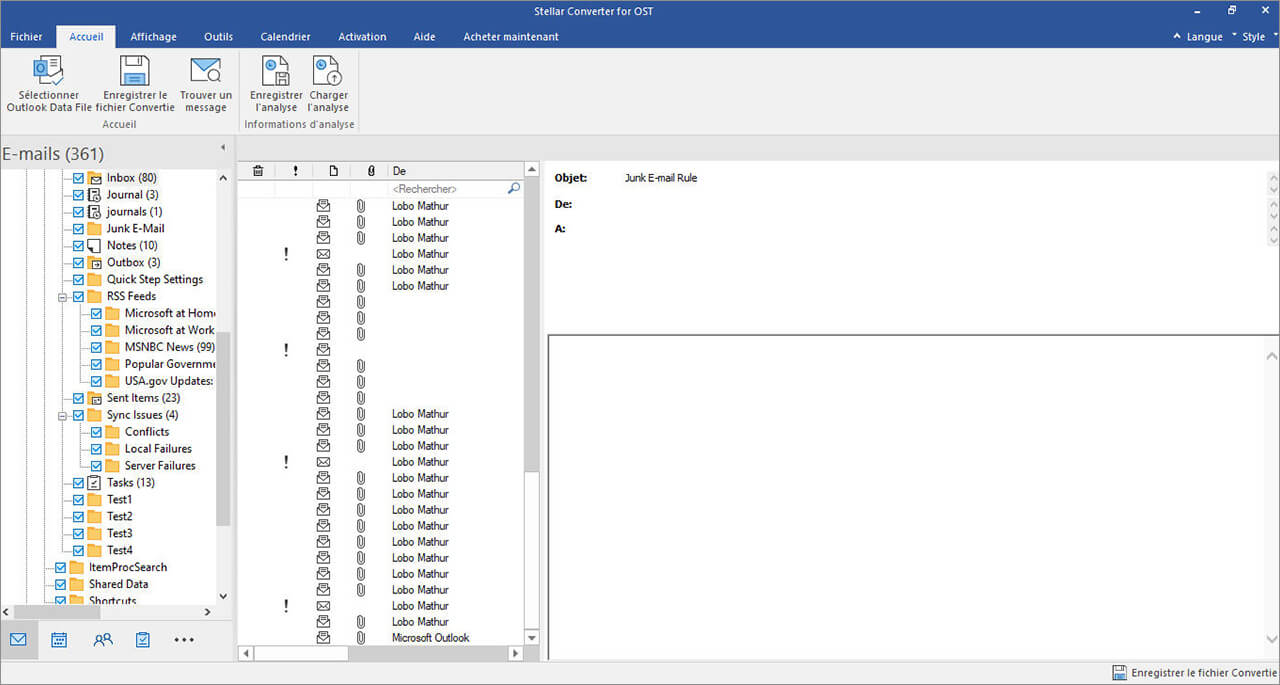Uncheck the Inbox (80) checkbox
1280x685 pixels.
pos(79,178)
